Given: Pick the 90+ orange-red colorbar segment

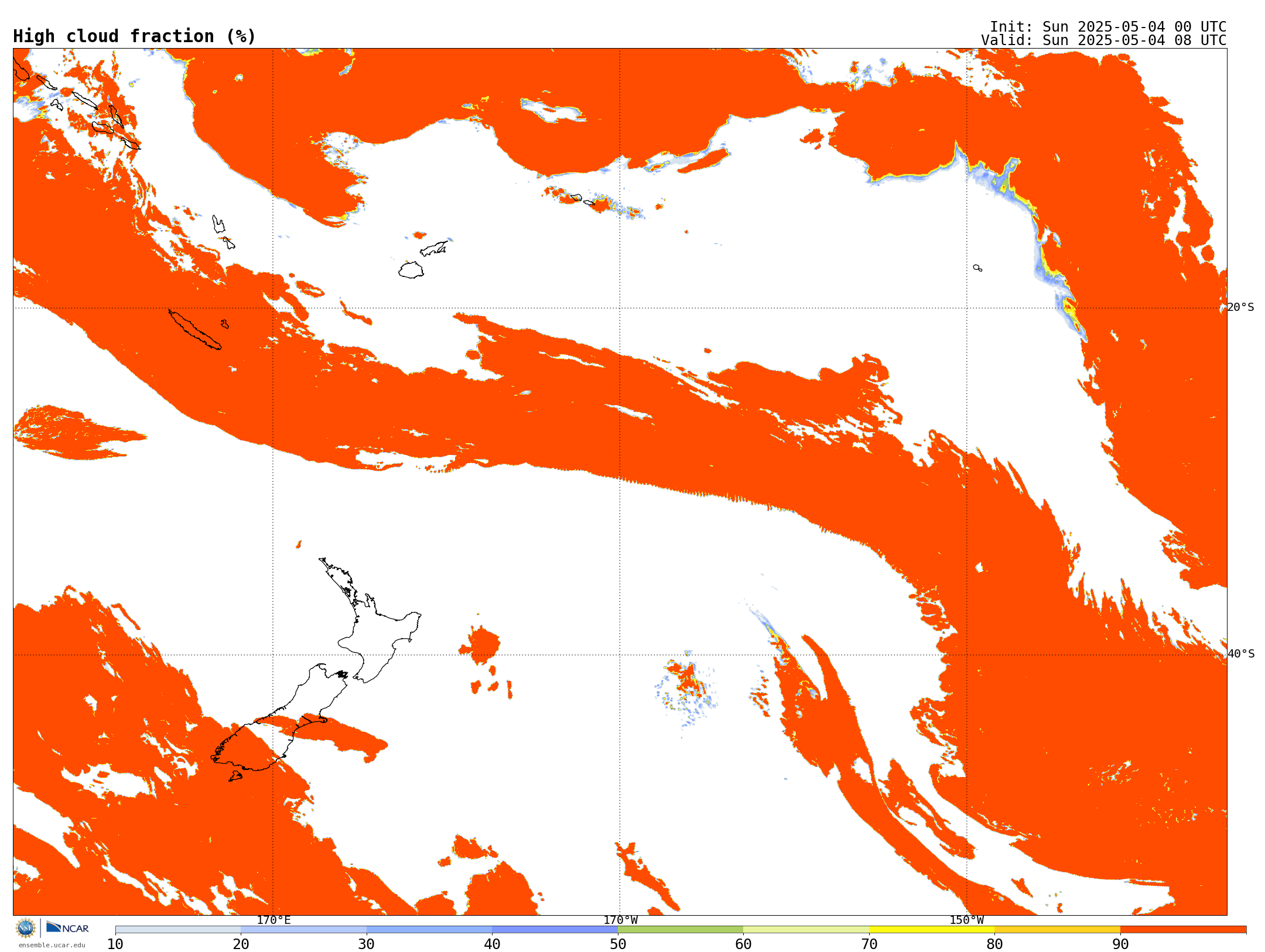Looking at the screenshot, I should tap(1184, 930).
